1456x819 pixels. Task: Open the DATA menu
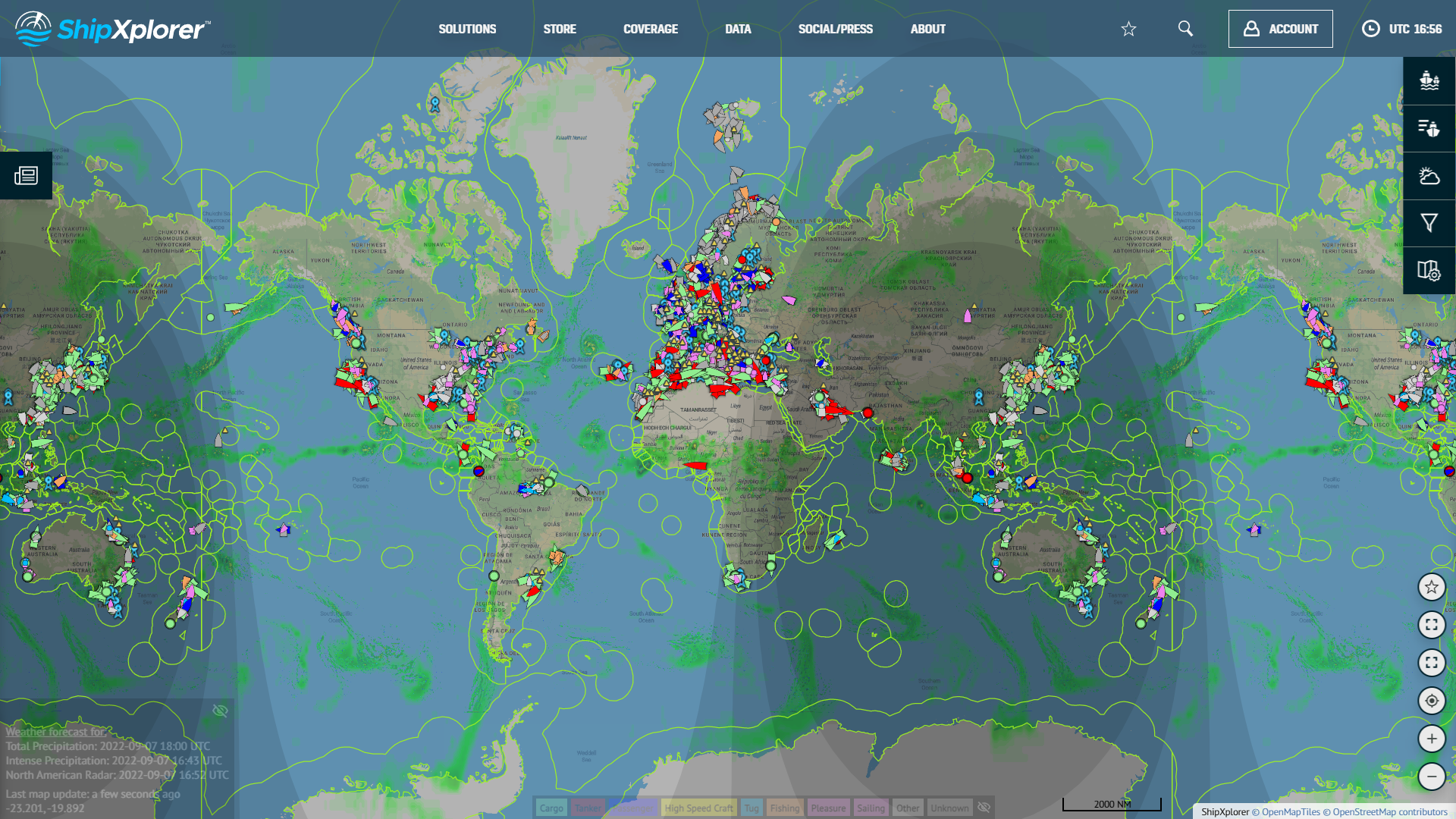(x=738, y=29)
